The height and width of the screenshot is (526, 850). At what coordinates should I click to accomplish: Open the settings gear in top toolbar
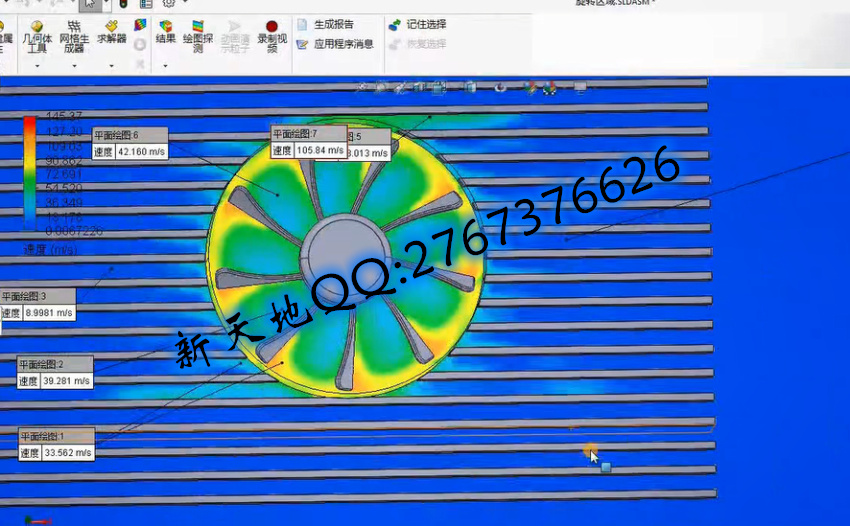click(168, 4)
